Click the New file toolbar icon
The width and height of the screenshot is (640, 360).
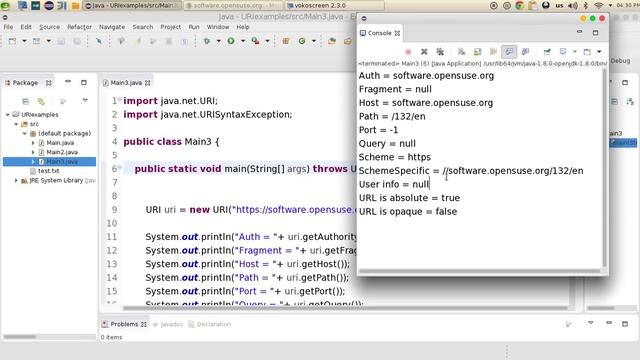(12, 41)
